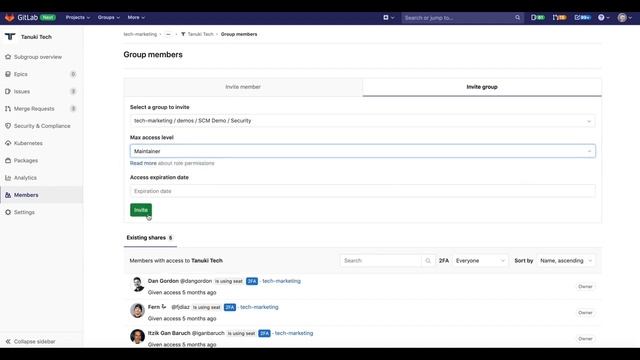
Task: Open the Max access level dropdown
Action: [x=362, y=151]
